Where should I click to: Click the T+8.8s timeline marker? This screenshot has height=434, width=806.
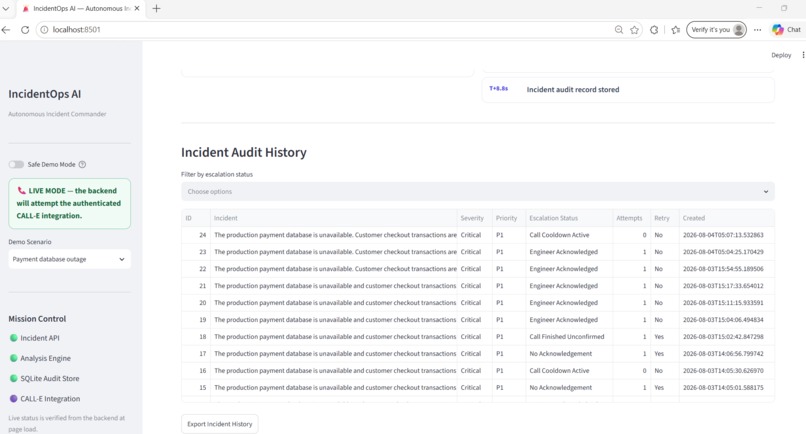498,88
